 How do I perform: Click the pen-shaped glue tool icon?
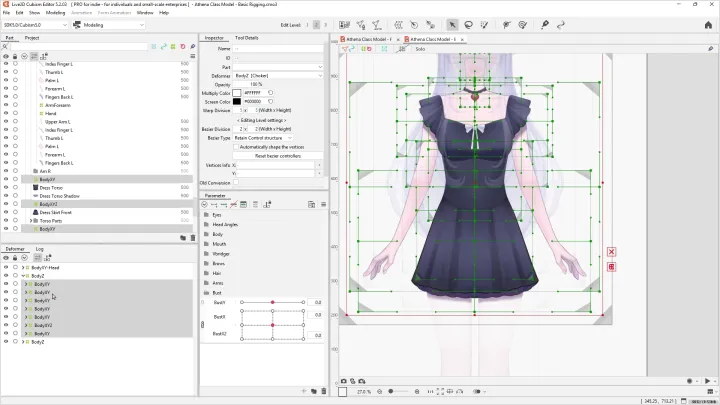(545, 25)
